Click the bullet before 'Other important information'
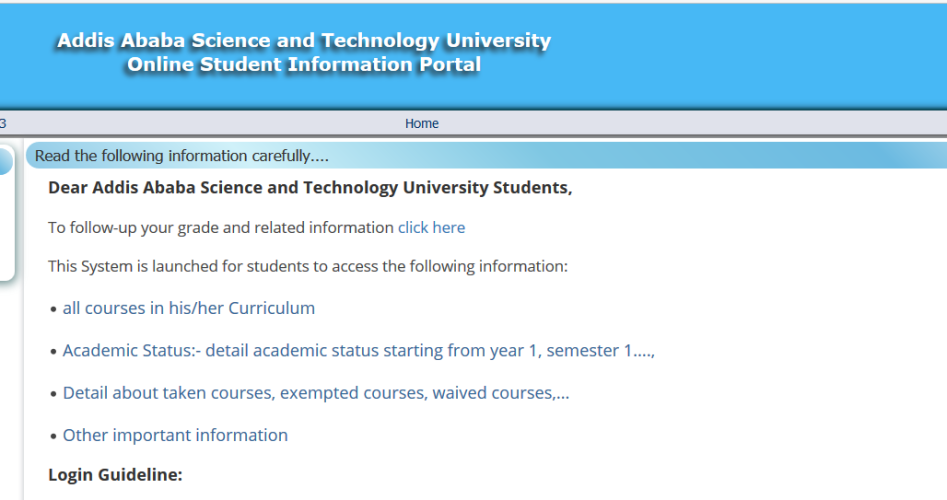The image size is (947, 500). 53,436
